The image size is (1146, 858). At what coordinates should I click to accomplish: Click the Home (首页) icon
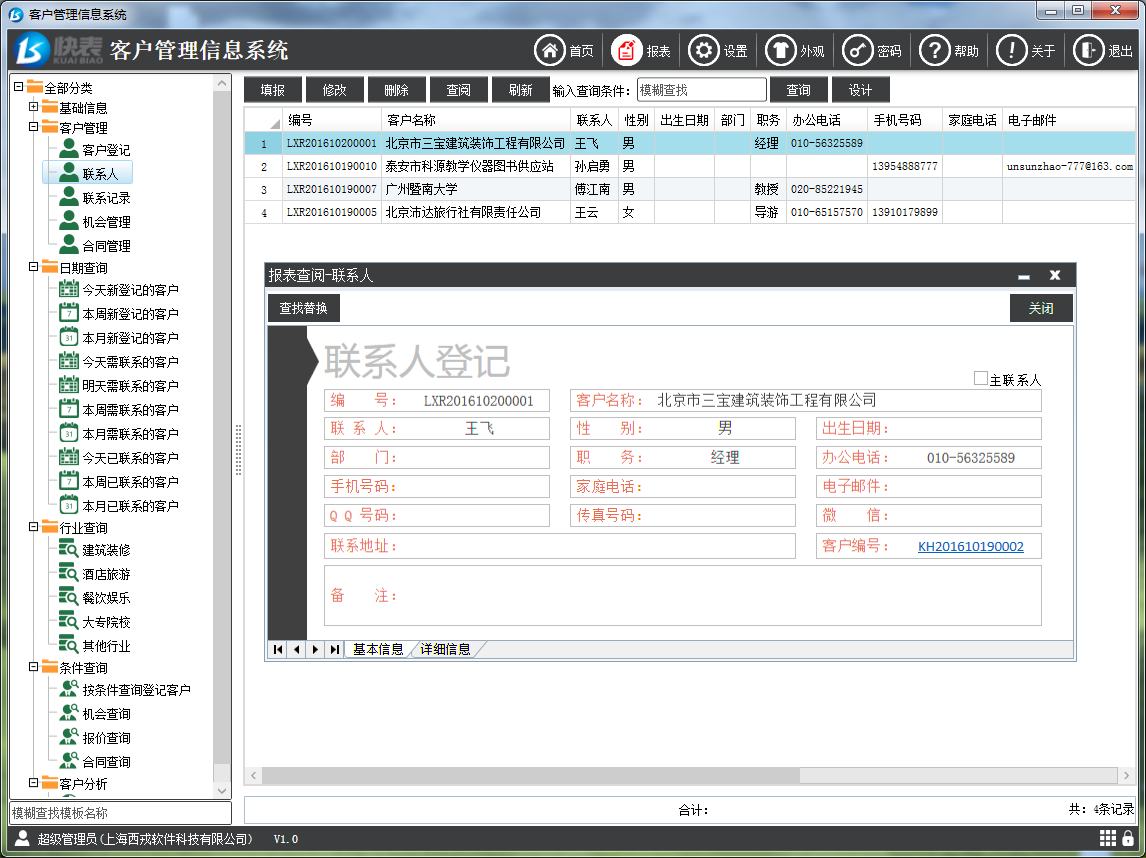click(550, 51)
